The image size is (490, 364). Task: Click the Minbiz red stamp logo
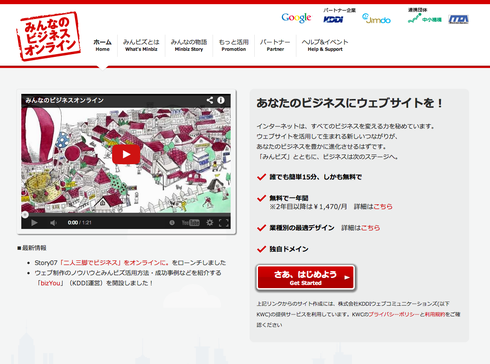(49, 36)
